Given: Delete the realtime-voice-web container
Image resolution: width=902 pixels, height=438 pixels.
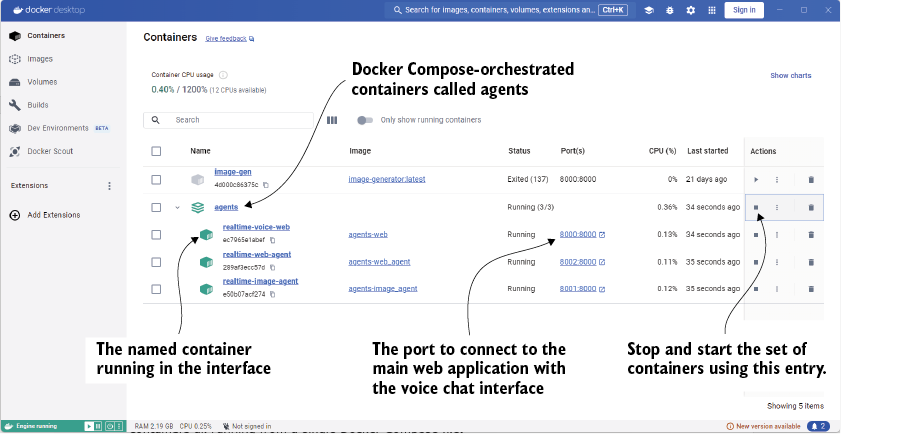Looking at the screenshot, I should point(811,235).
